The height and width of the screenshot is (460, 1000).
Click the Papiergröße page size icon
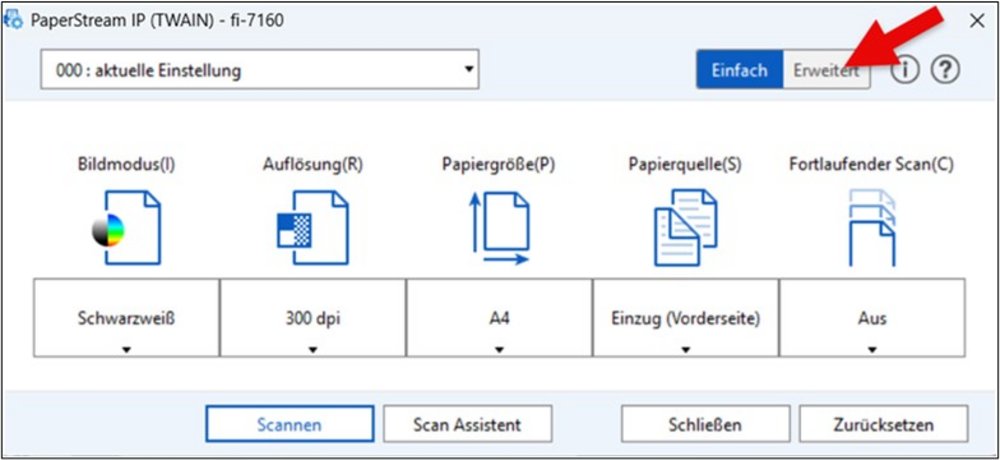pos(499,227)
